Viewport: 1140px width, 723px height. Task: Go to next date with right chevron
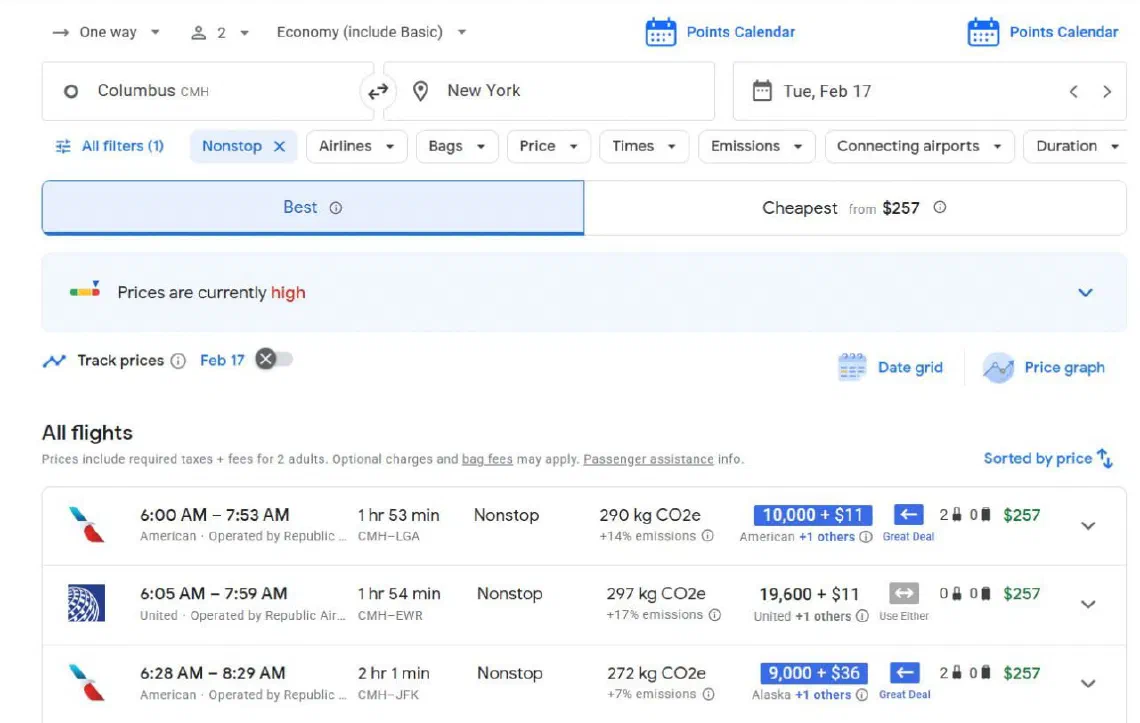(1107, 92)
